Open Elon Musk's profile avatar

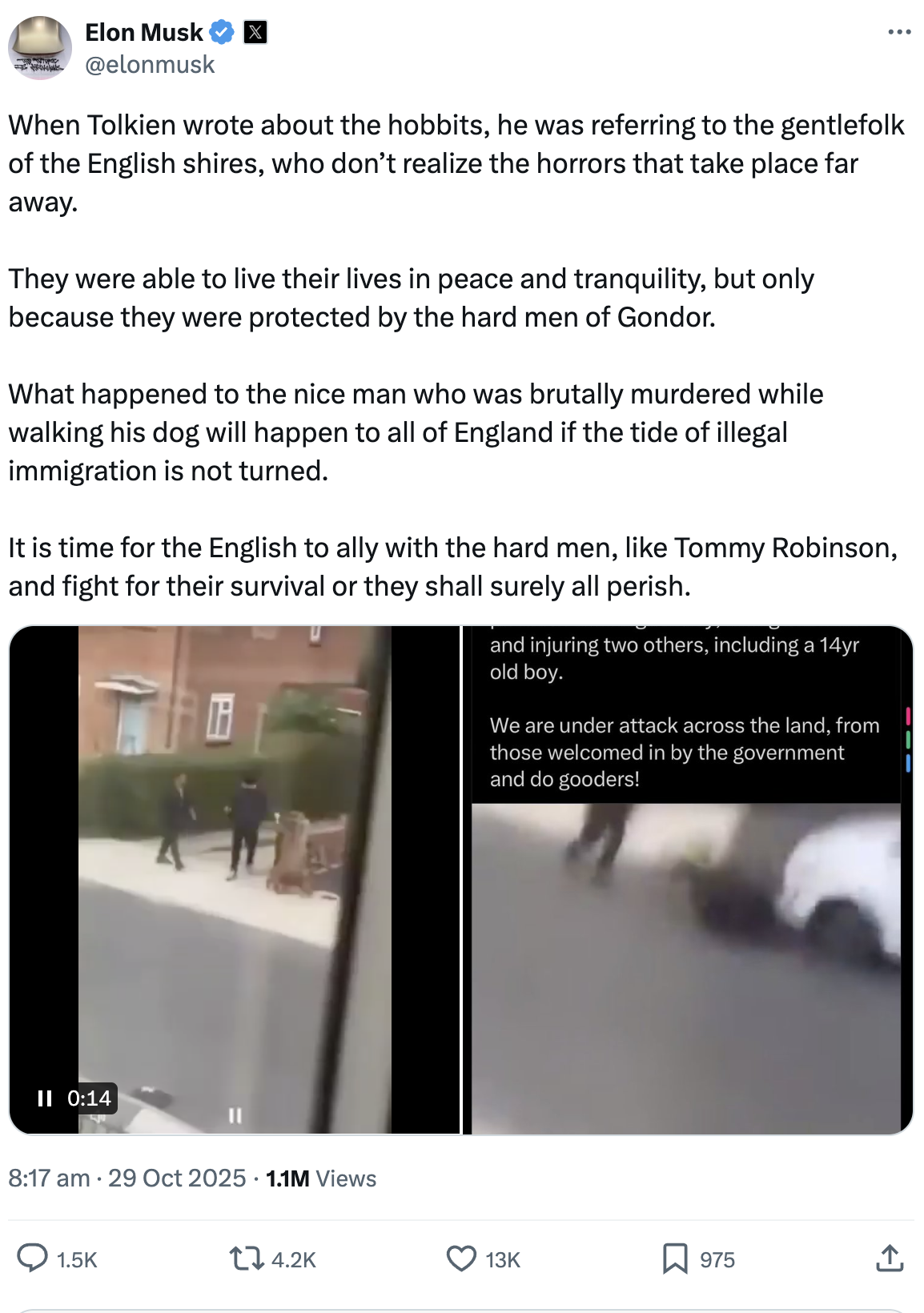point(39,47)
